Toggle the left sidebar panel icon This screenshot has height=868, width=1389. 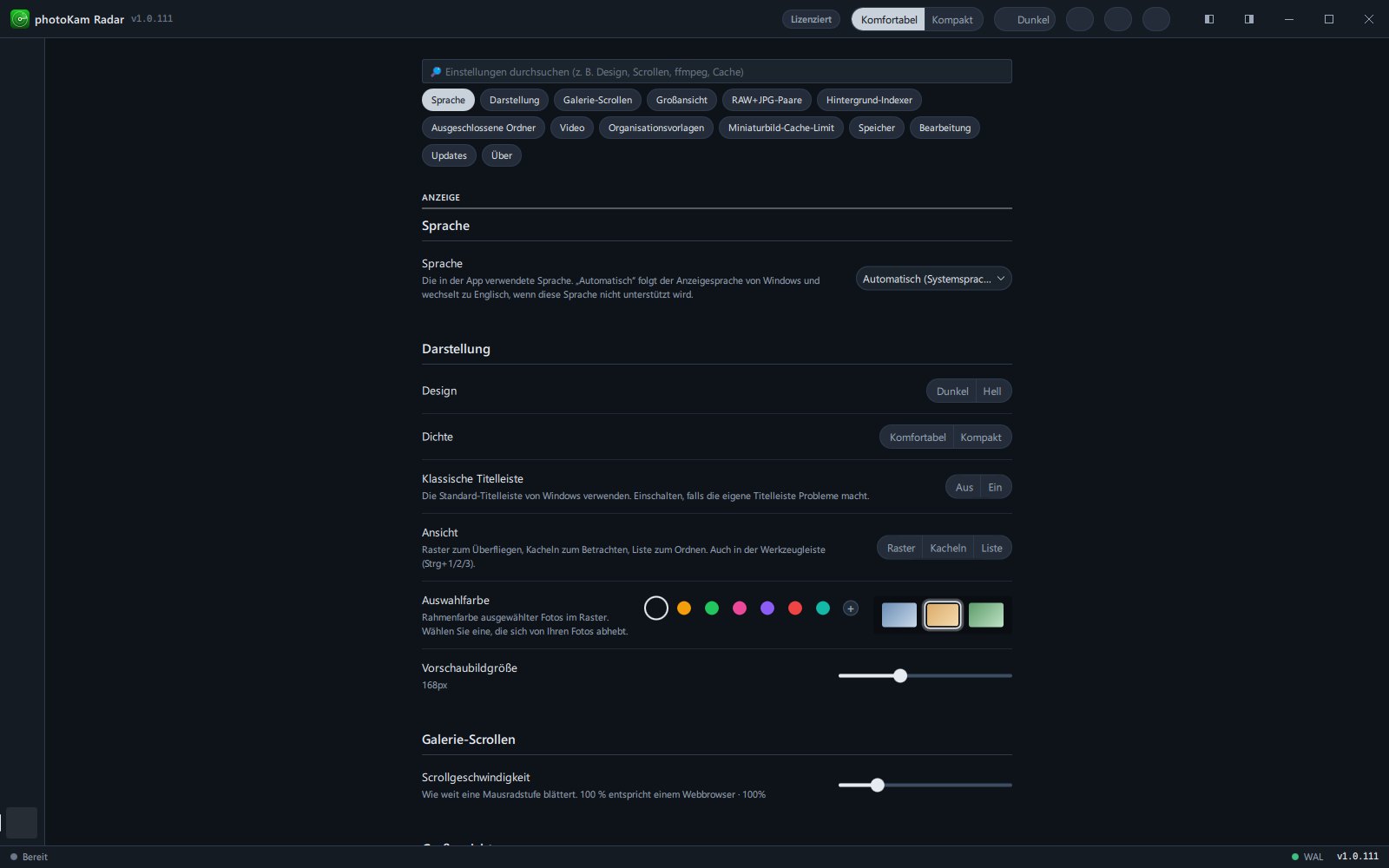tap(1208, 19)
